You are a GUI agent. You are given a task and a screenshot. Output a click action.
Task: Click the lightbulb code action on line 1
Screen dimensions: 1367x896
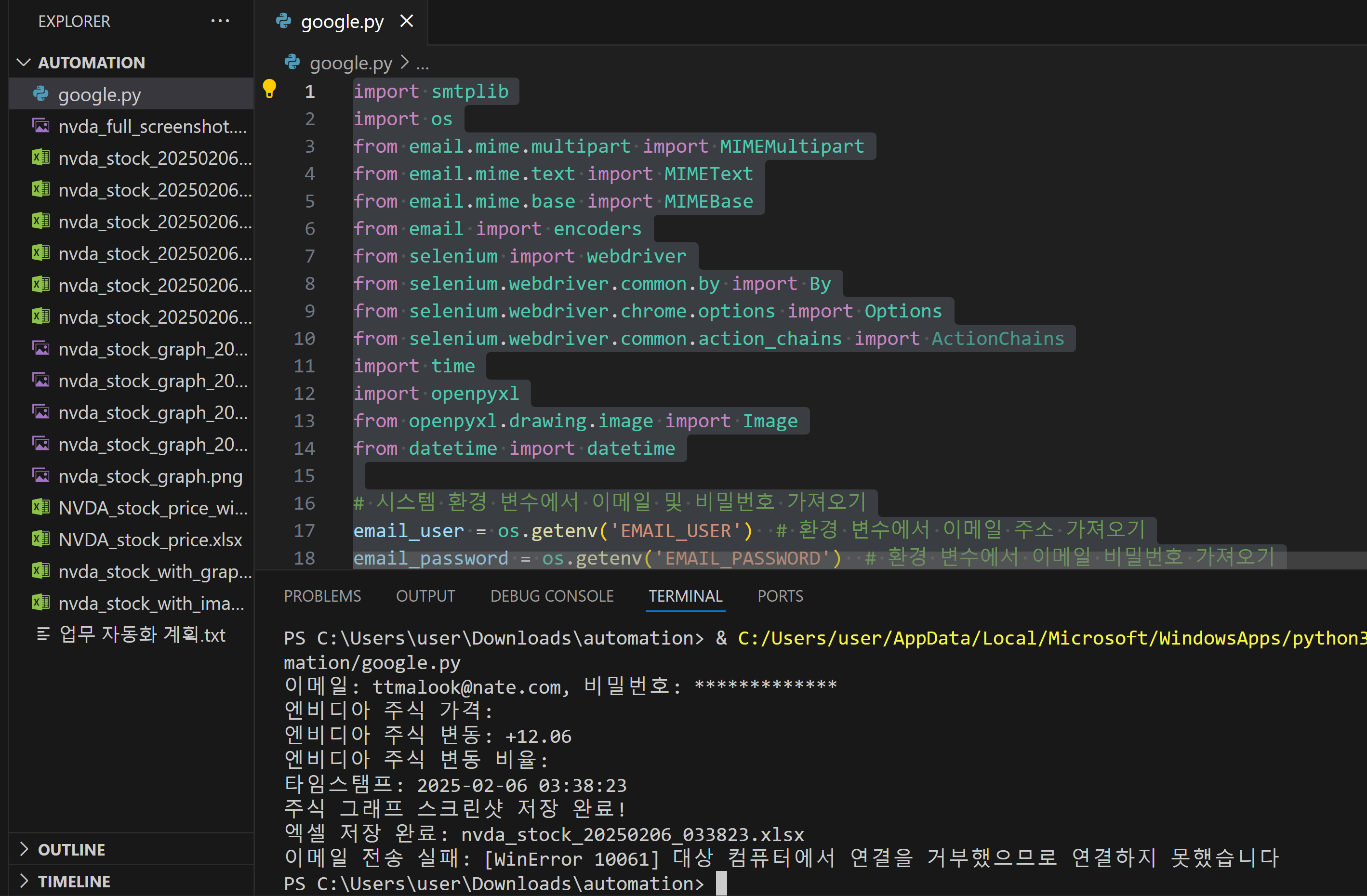pyautogui.click(x=269, y=89)
